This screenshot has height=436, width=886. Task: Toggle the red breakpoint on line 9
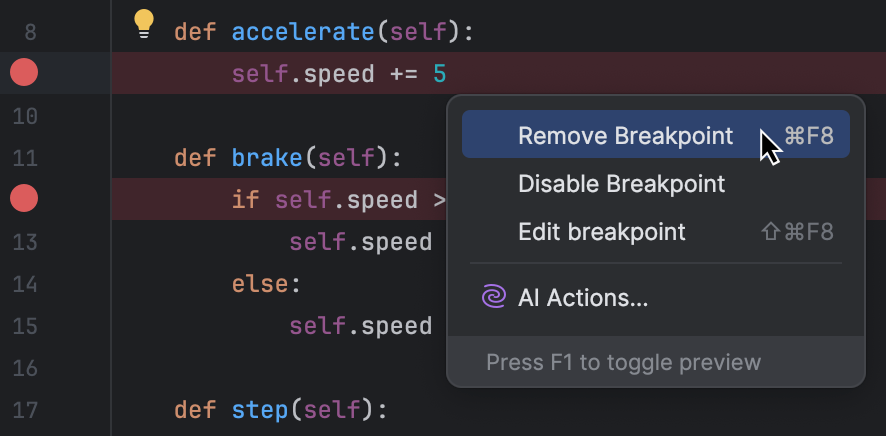23,73
